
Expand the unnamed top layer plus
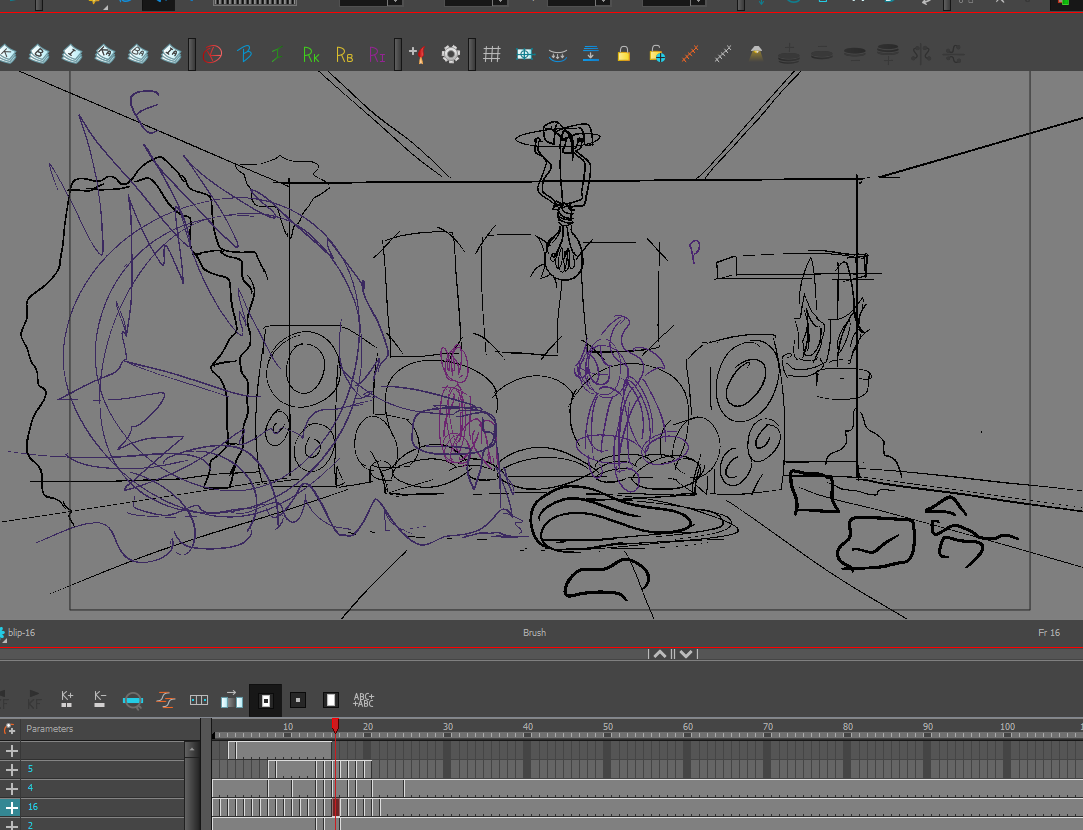pyautogui.click(x=12, y=751)
